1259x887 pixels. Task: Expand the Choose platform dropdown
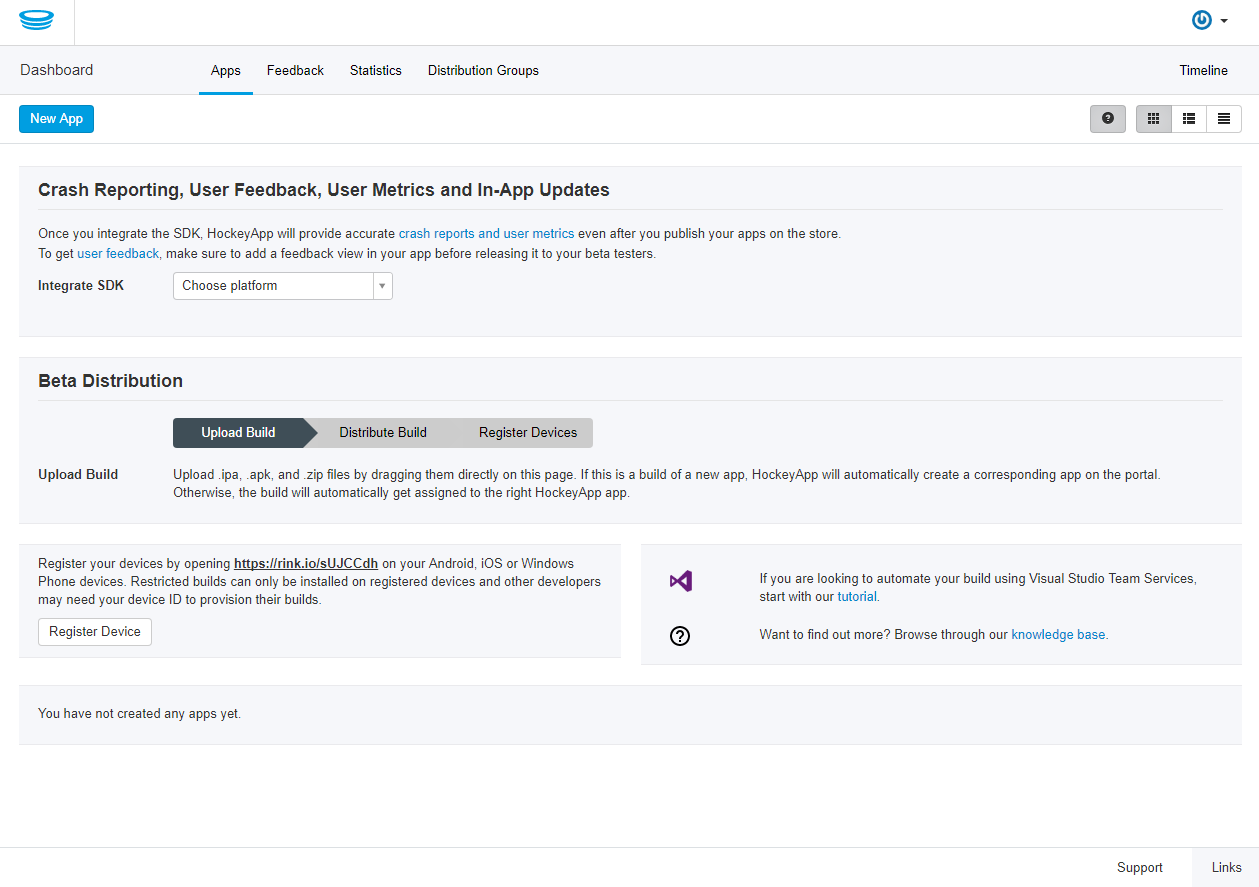pyautogui.click(x=283, y=286)
